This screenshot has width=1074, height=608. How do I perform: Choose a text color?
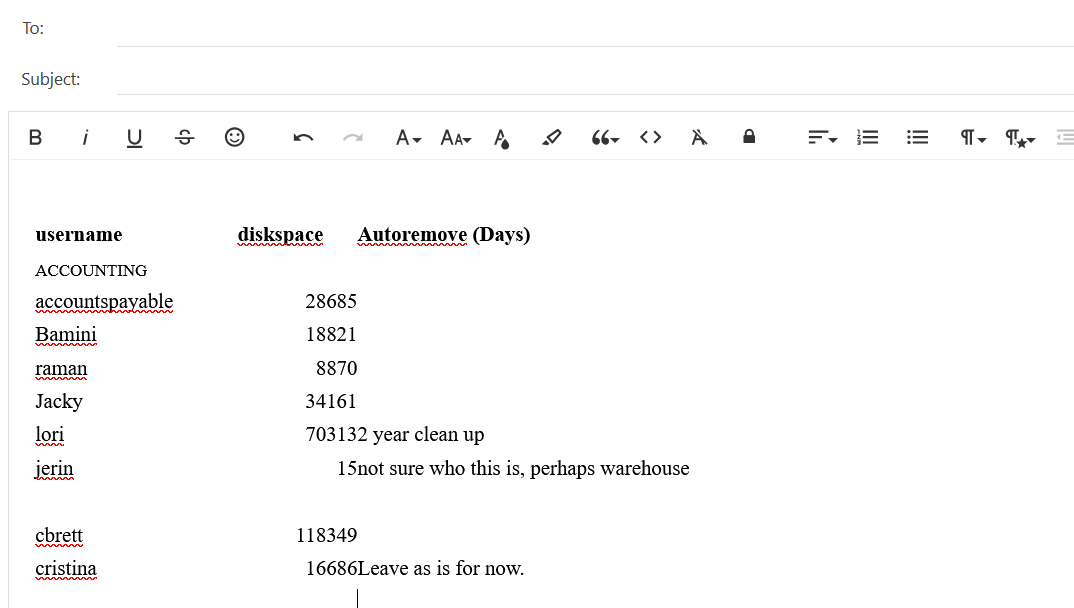(x=501, y=137)
